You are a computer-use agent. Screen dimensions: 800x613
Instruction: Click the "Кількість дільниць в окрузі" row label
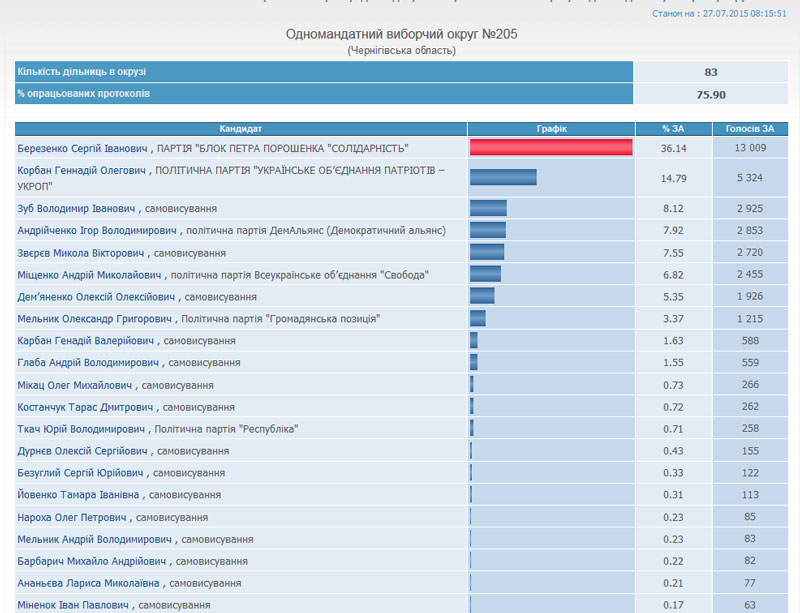coord(78,72)
